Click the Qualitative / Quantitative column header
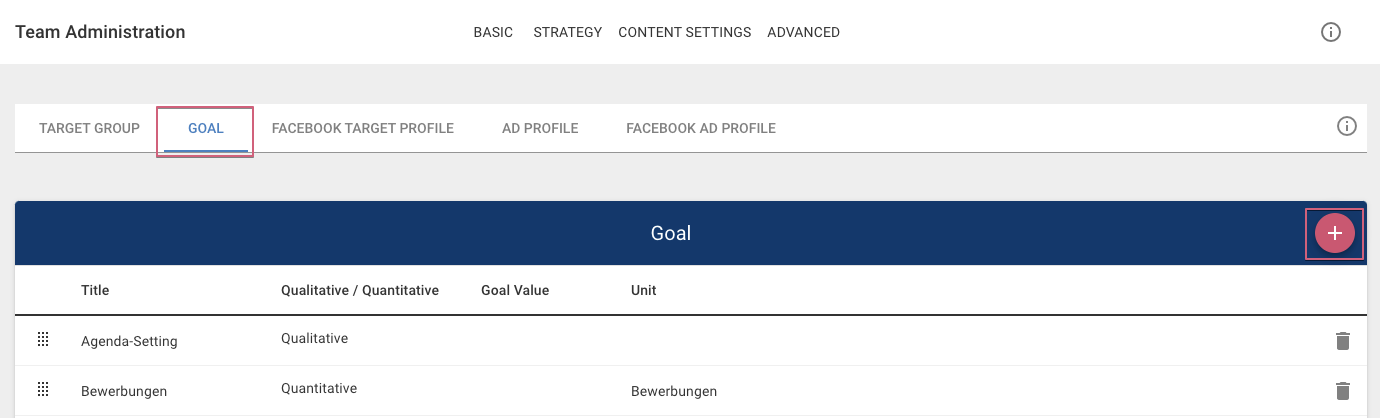Image resolution: width=1380 pixels, height=418 pixels. [360, 290]
